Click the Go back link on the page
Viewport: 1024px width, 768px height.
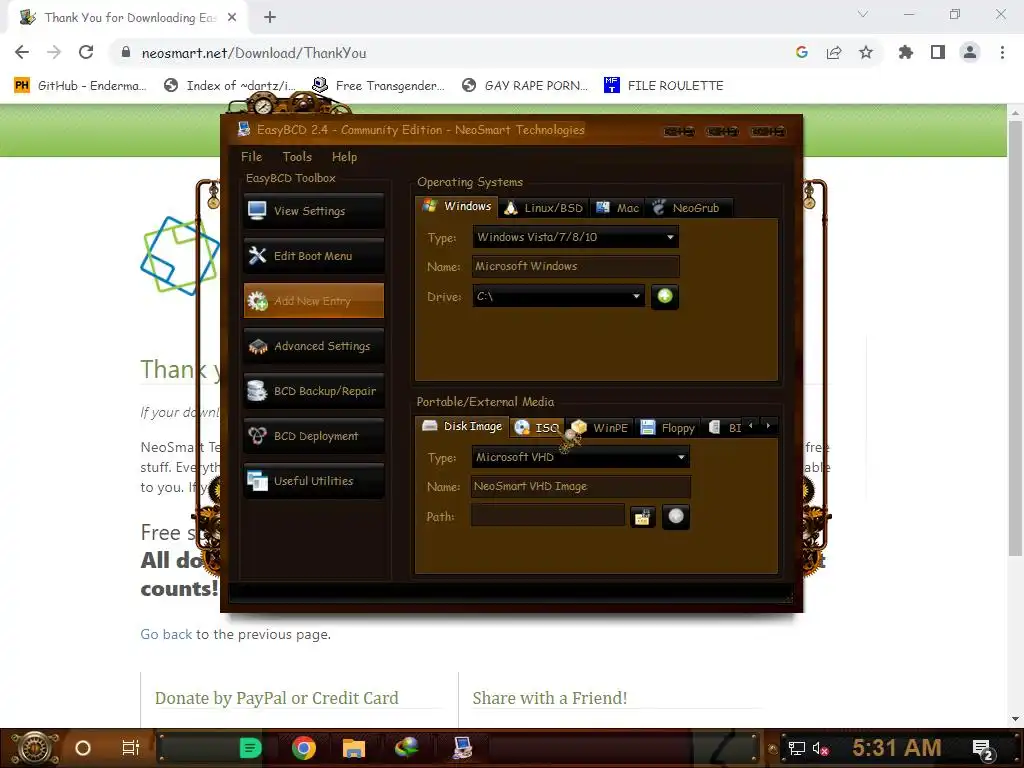(166, 634)
